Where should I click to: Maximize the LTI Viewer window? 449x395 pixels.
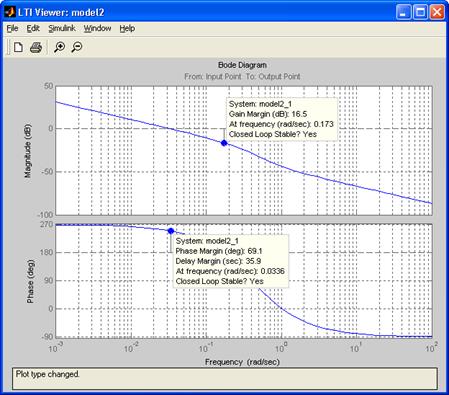pyautogui.click(x=420, y=13)
